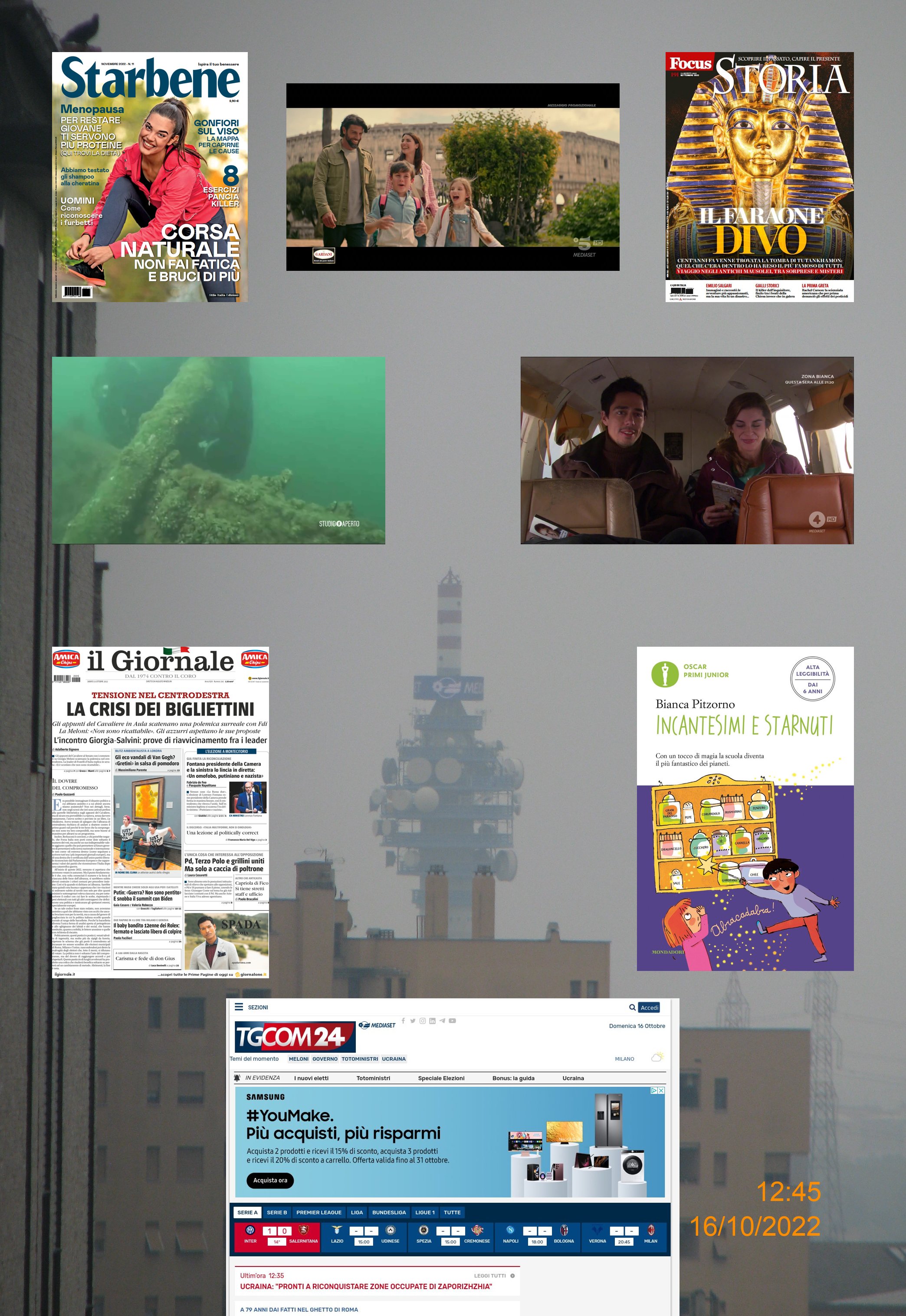Click the Twitter icon in header
Screen dimensions: 906x1316
point(413,1020)
